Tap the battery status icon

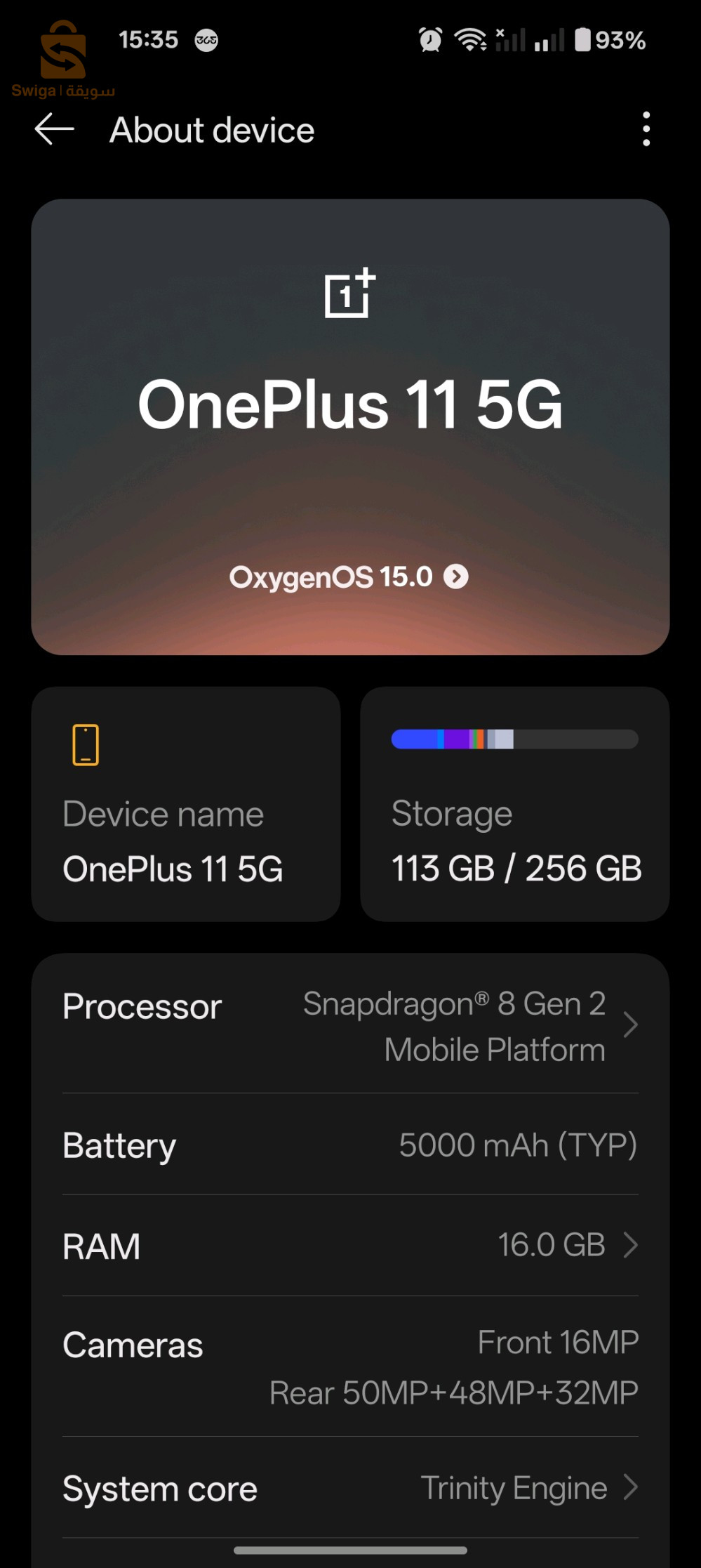582,40
